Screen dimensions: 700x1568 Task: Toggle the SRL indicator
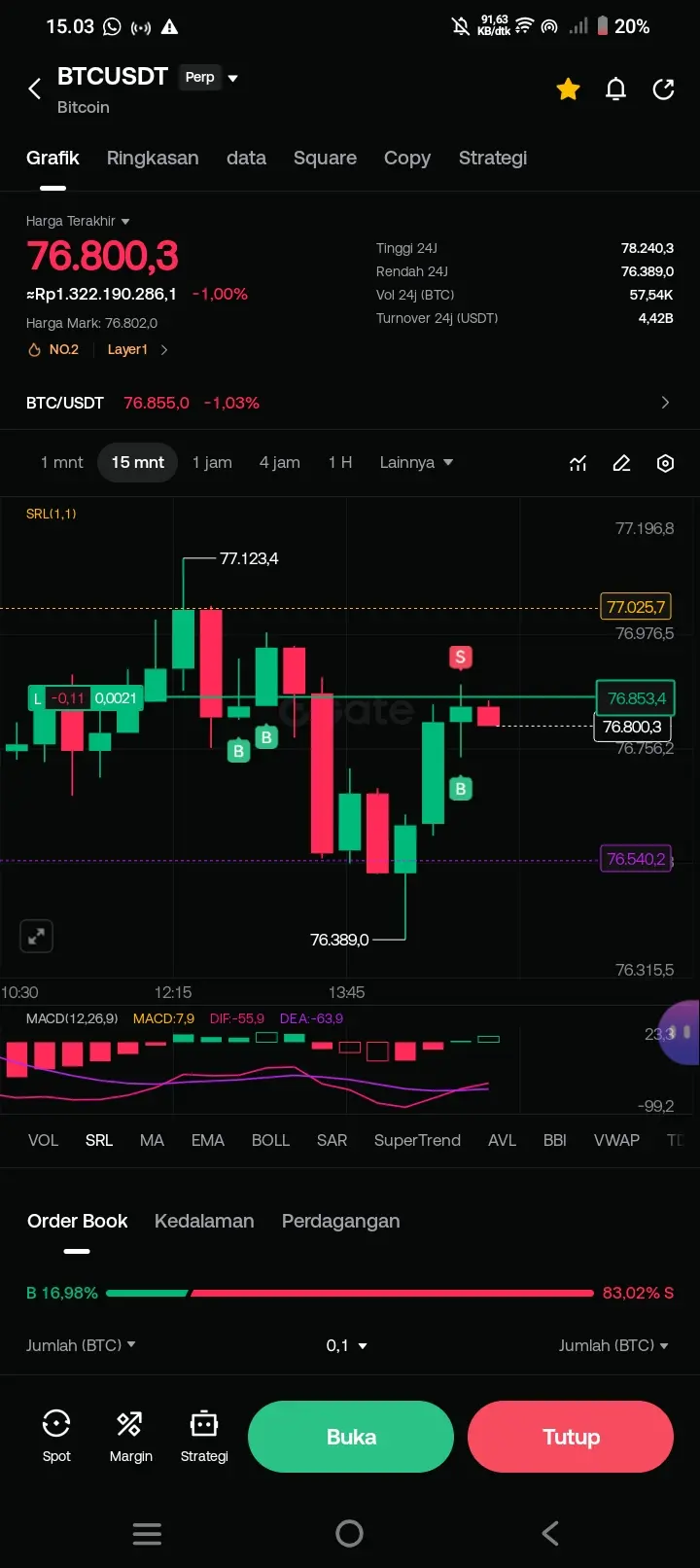click(x=99, y=1140)
